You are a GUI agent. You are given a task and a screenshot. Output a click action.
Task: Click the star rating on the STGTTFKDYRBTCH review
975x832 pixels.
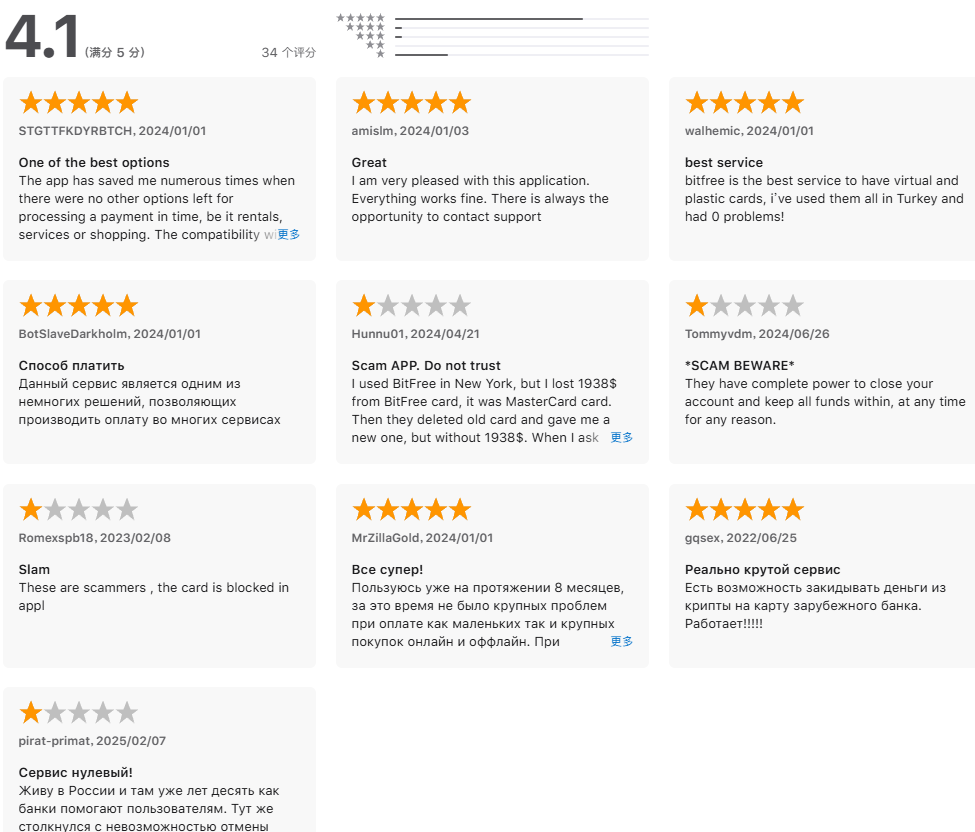coord(78,103)
